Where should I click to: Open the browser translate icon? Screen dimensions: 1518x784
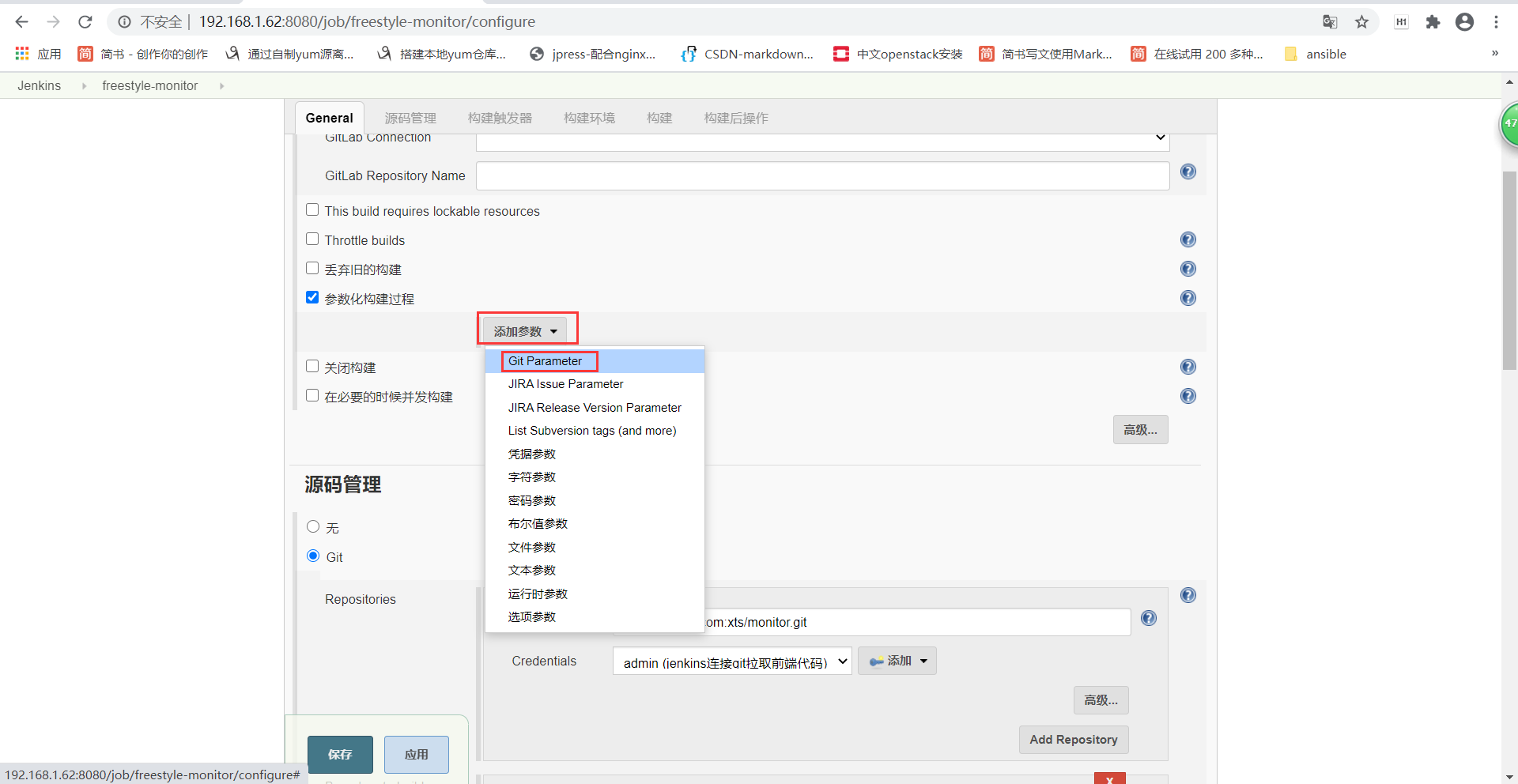point(1330,22)
